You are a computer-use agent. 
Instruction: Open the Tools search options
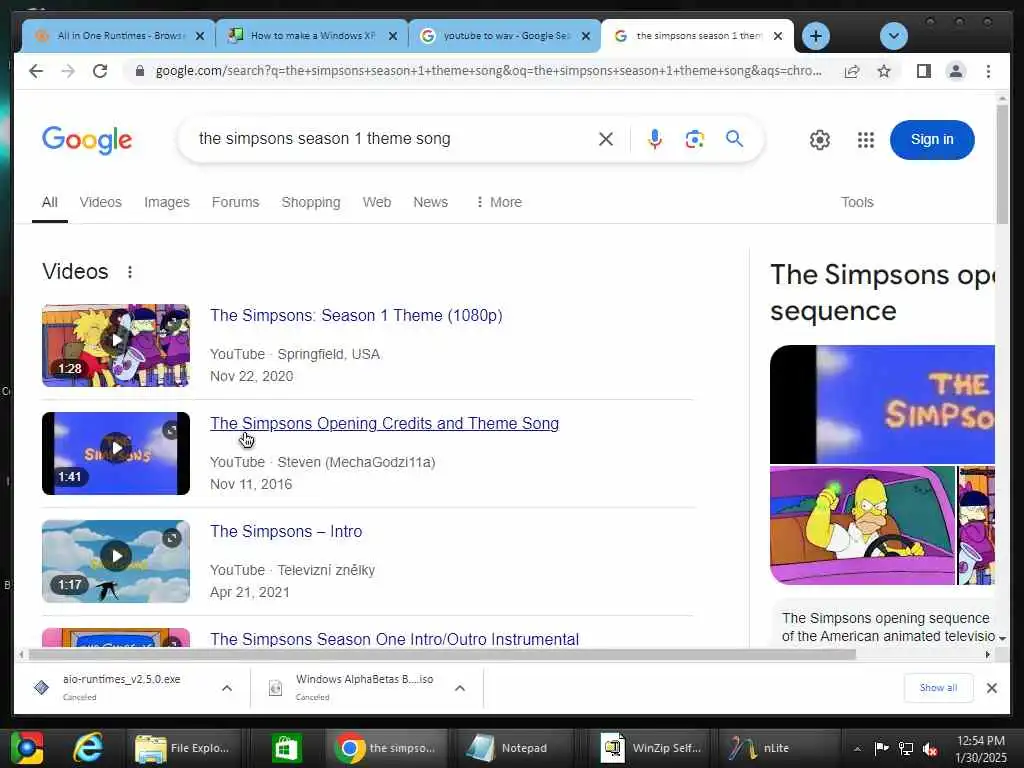tap(857, 202)
